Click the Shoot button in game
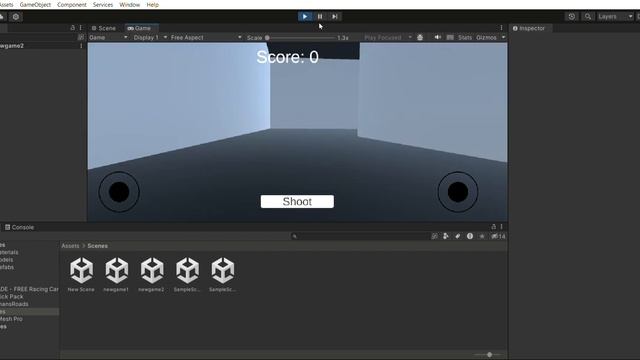This screenshot has width=640, height=360. click(x=297, y=201)
